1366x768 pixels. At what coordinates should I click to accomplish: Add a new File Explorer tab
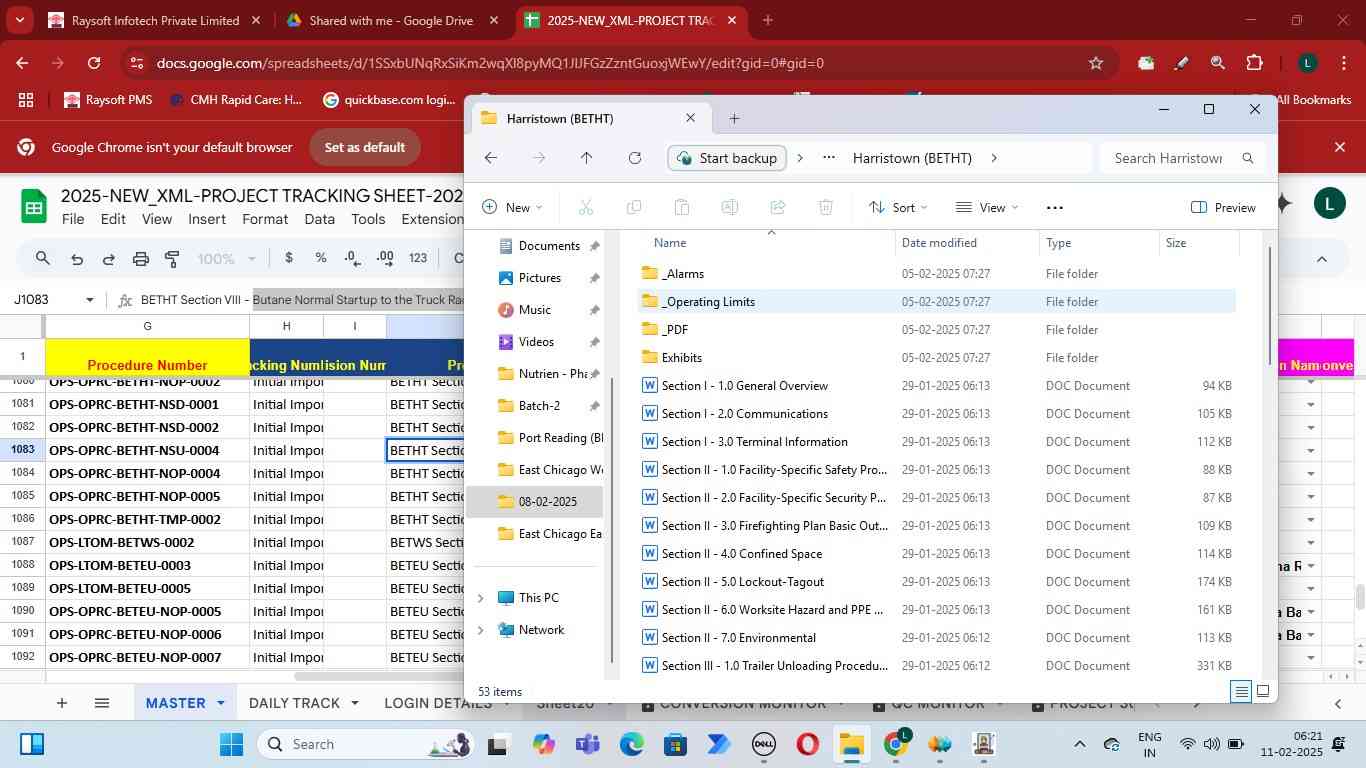click(734, 118)
